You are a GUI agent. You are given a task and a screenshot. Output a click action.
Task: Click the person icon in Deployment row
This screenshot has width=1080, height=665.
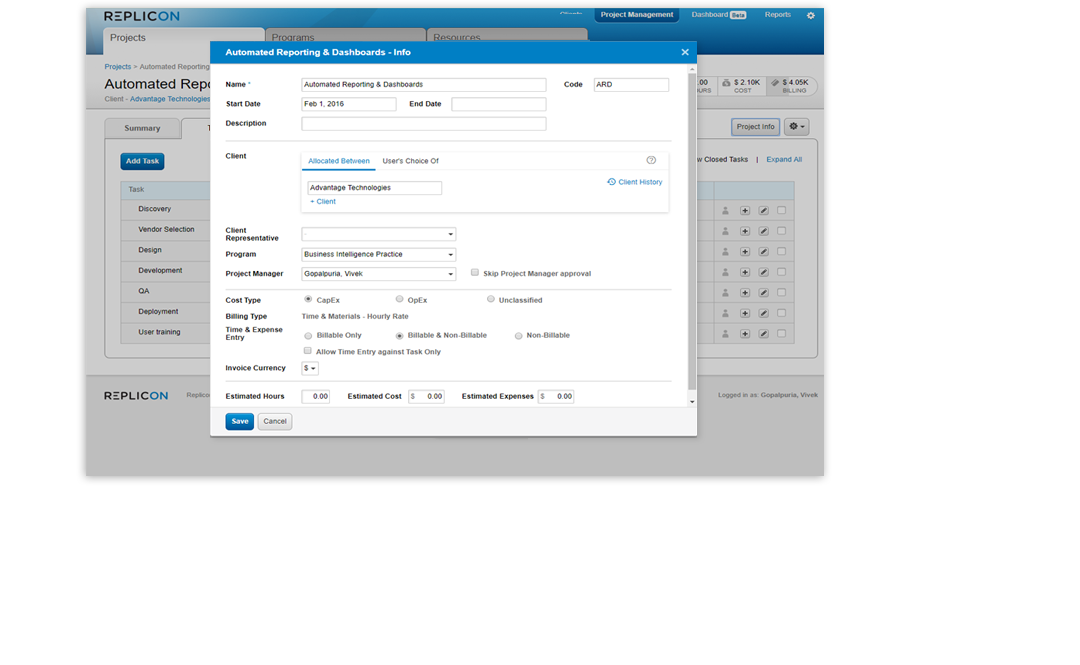pyautogui.click(x=725, y=314)
